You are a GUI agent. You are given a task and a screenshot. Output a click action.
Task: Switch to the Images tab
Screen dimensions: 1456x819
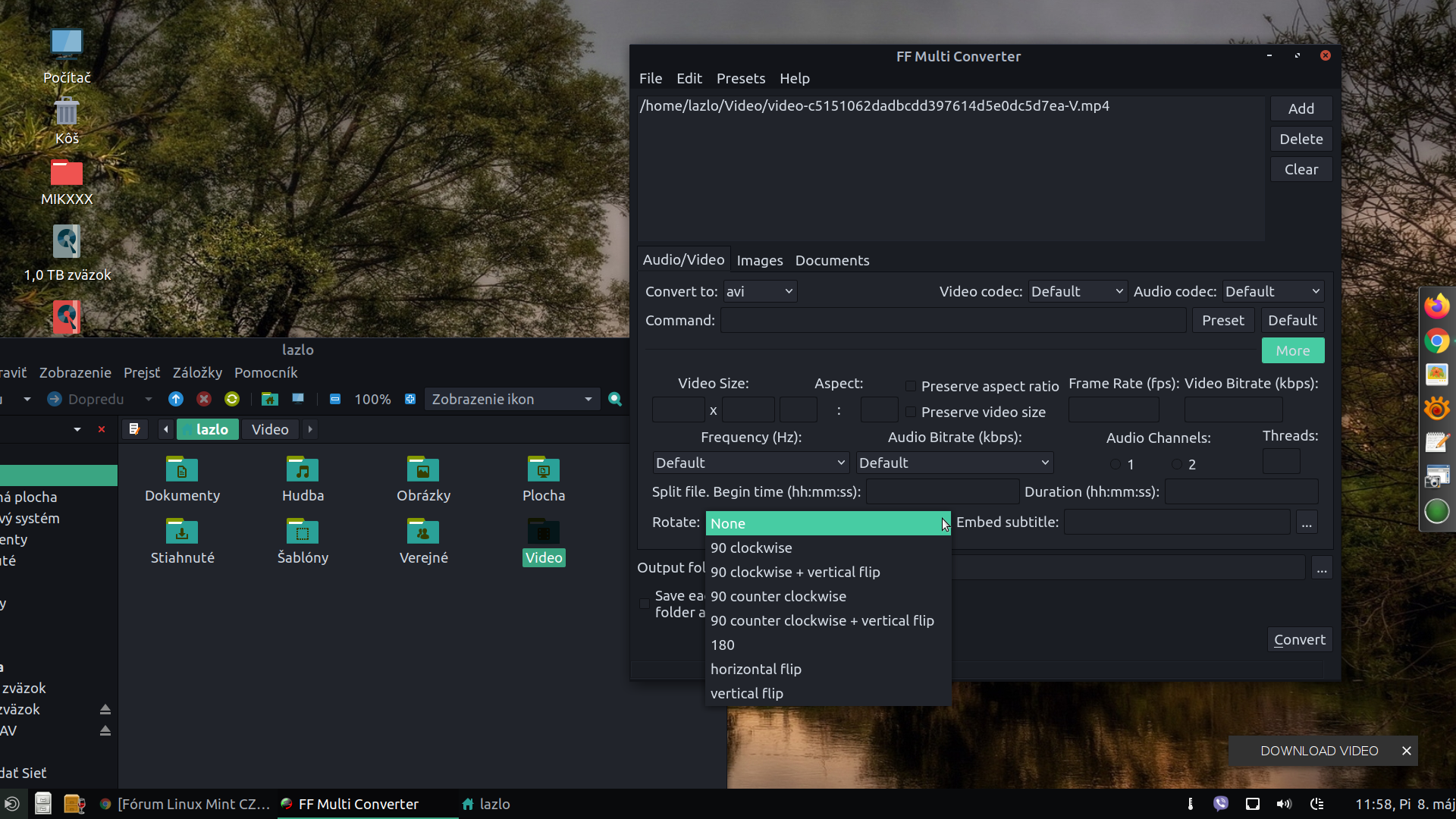(x=759, y=260)
